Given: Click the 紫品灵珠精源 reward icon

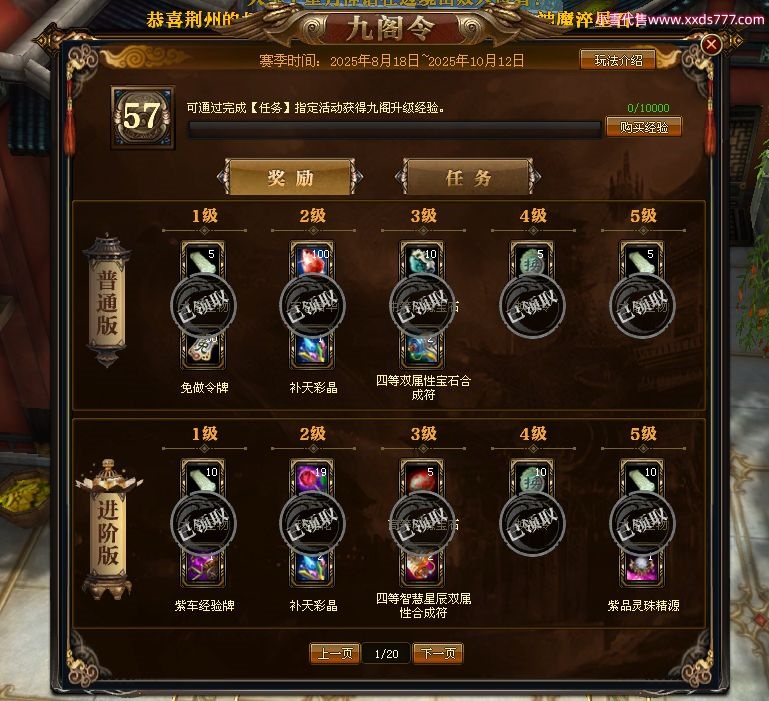Looking at the screenshot, I should pyautogui.click(x=642, y=569).
